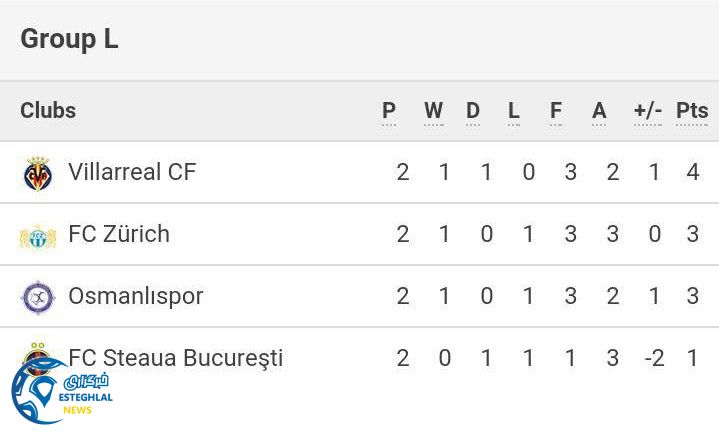Open the FC Steaua Bucureşti team link
This screenshot has height=443, width=719.
click(x=175, y=358)
